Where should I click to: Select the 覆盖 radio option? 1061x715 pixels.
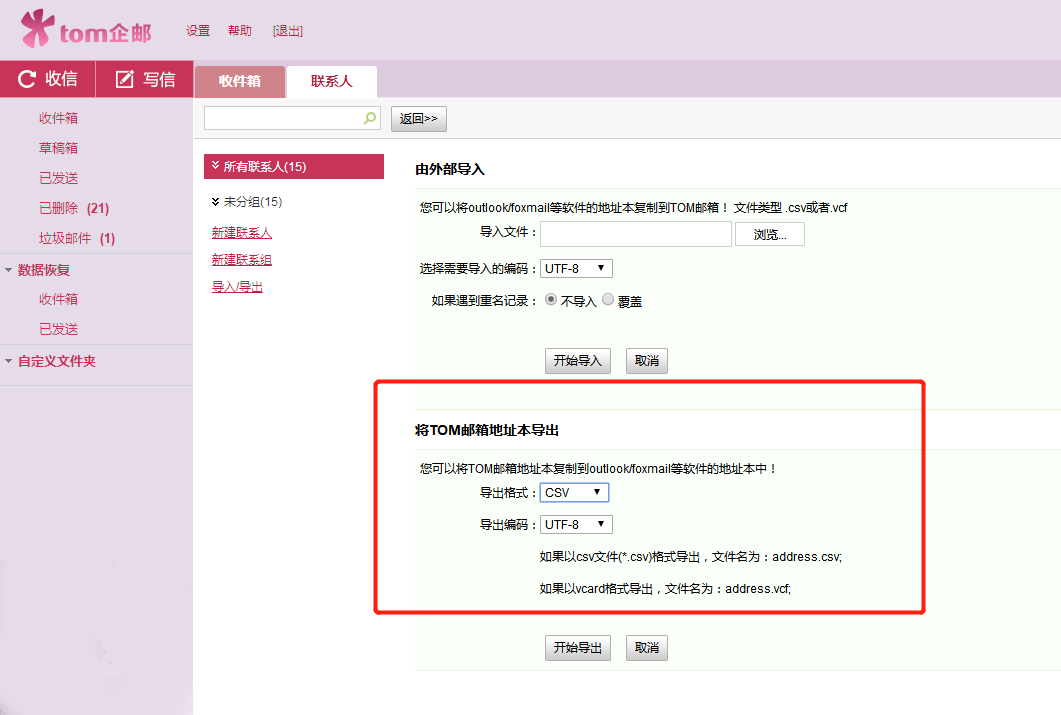(608, 300)
